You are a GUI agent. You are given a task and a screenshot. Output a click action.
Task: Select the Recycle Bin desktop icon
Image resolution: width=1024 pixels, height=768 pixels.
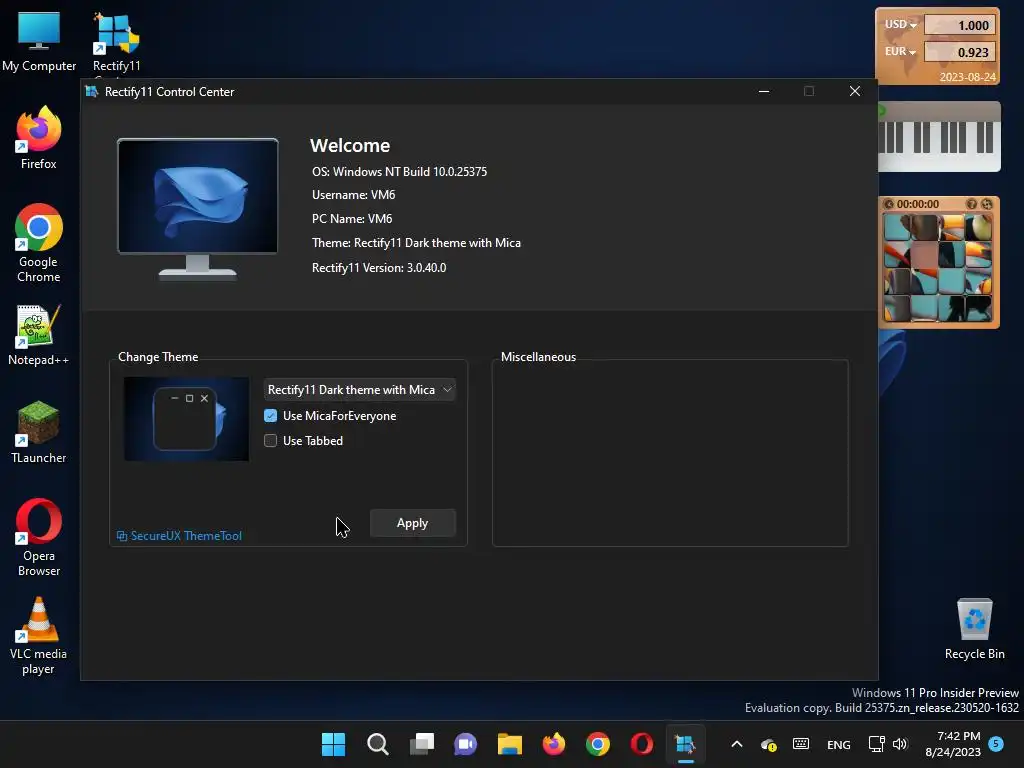(x=974, y=628)
